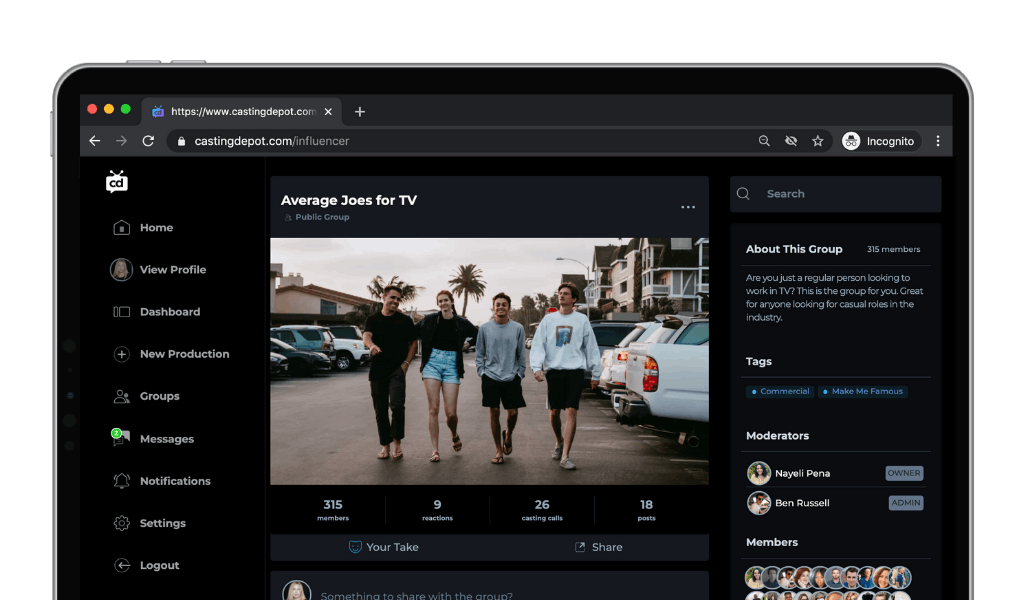Open a new browser tab

pyautogui.click(x=360, y=112)
